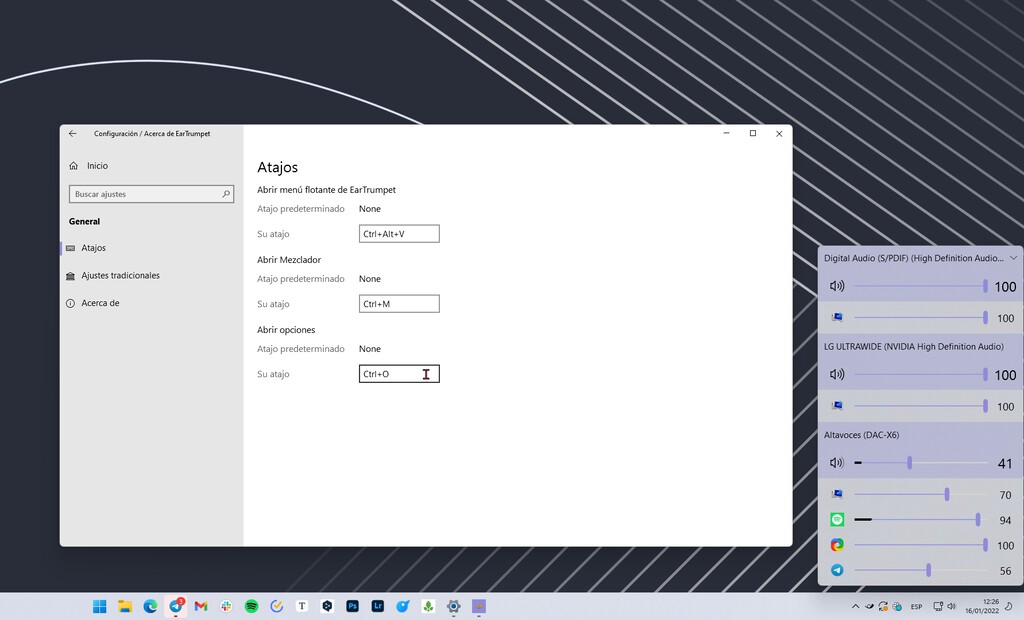This screenshot has height=620, width=1024.
Task: Expand the Digital Audio (S/PDIF) device dropdown
Action: (x=1013, y=258)
